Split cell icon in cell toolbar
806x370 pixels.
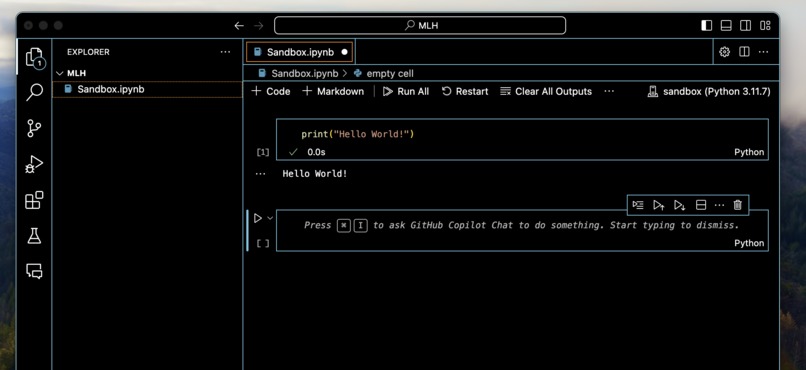click(x=700, y=205)
